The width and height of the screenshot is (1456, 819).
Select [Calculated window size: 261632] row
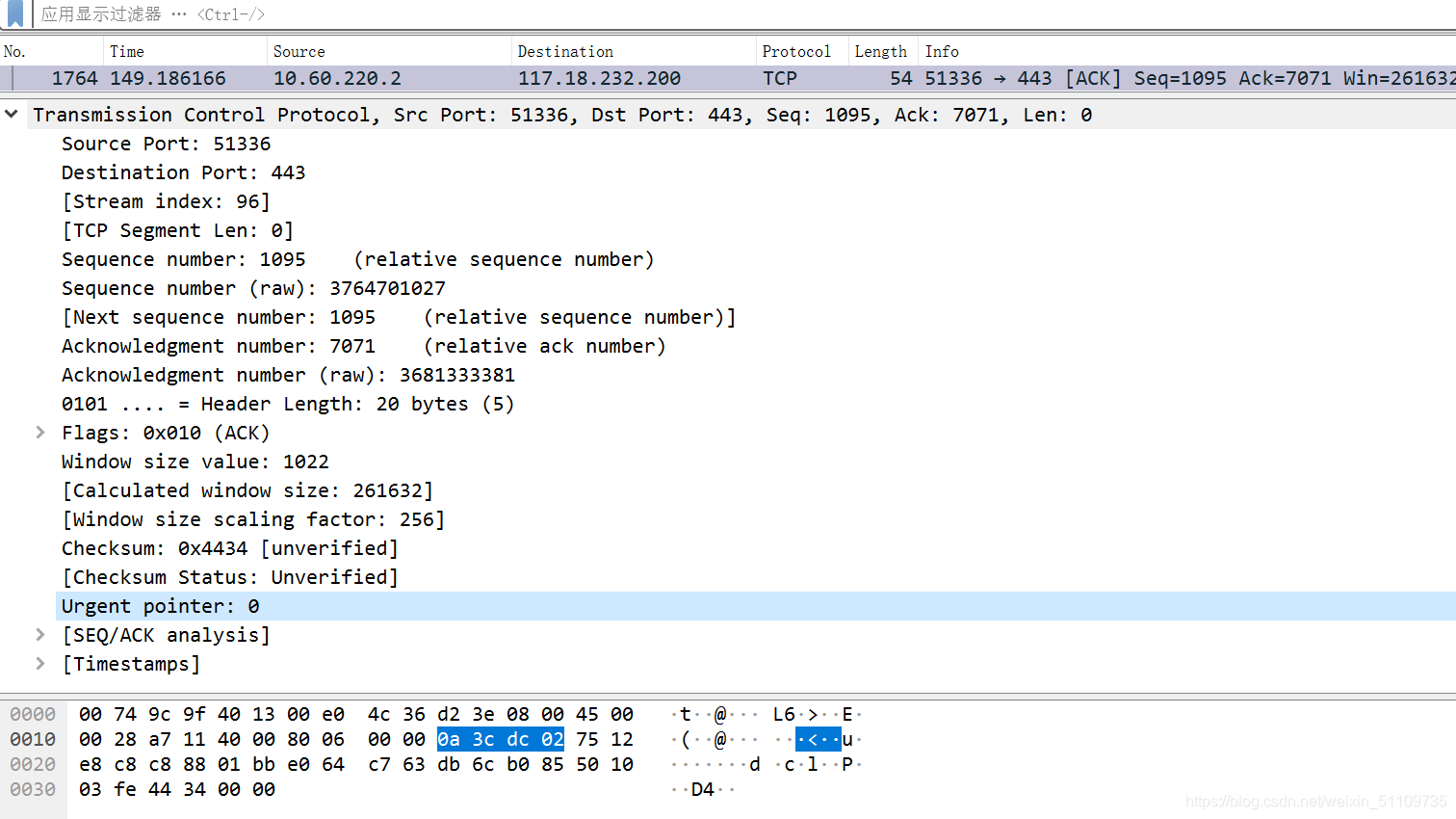pos(247,490)
